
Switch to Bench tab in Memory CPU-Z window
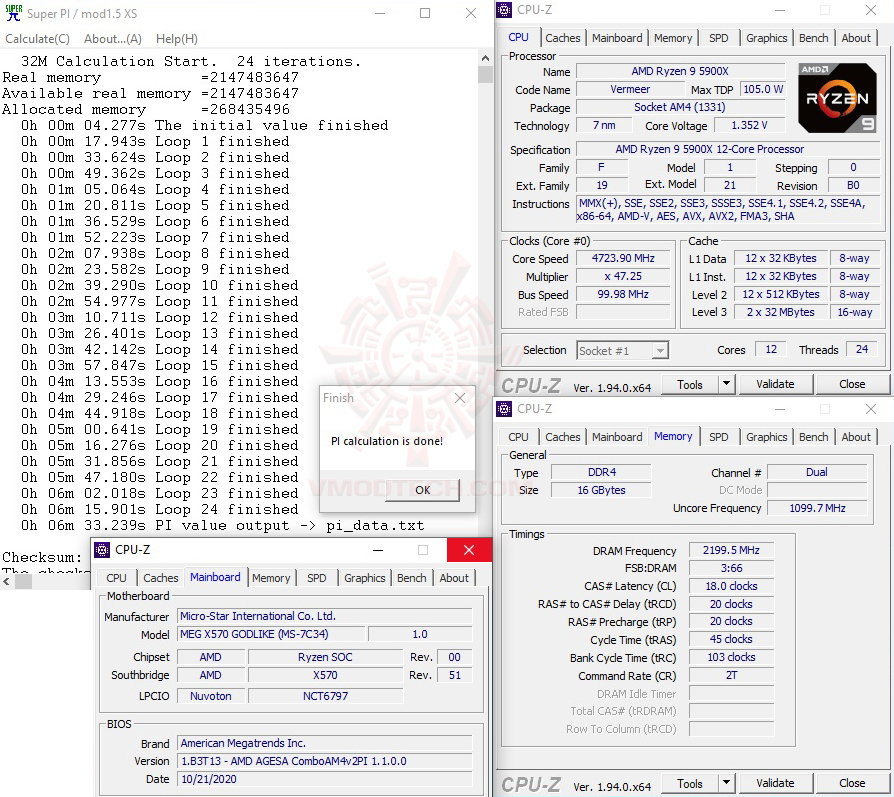point(813,437)
